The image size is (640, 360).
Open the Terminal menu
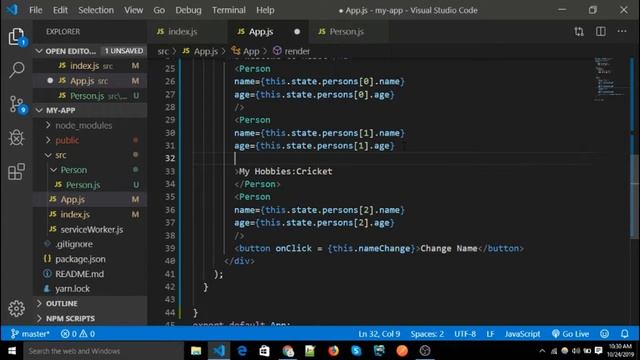(229, 10)
